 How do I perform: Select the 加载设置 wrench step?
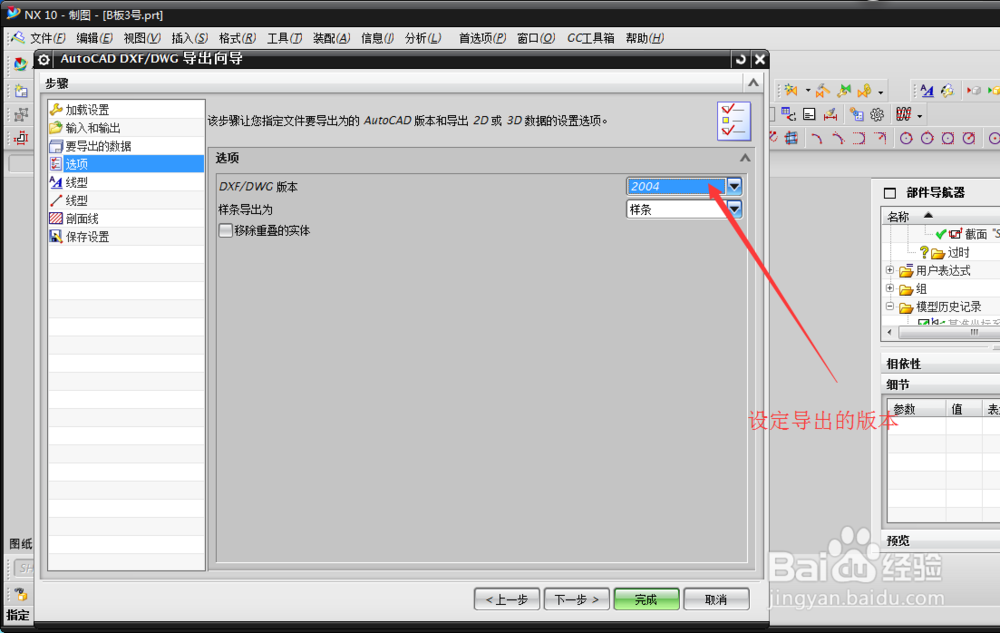pyautogui.click(x=126, y=110)
